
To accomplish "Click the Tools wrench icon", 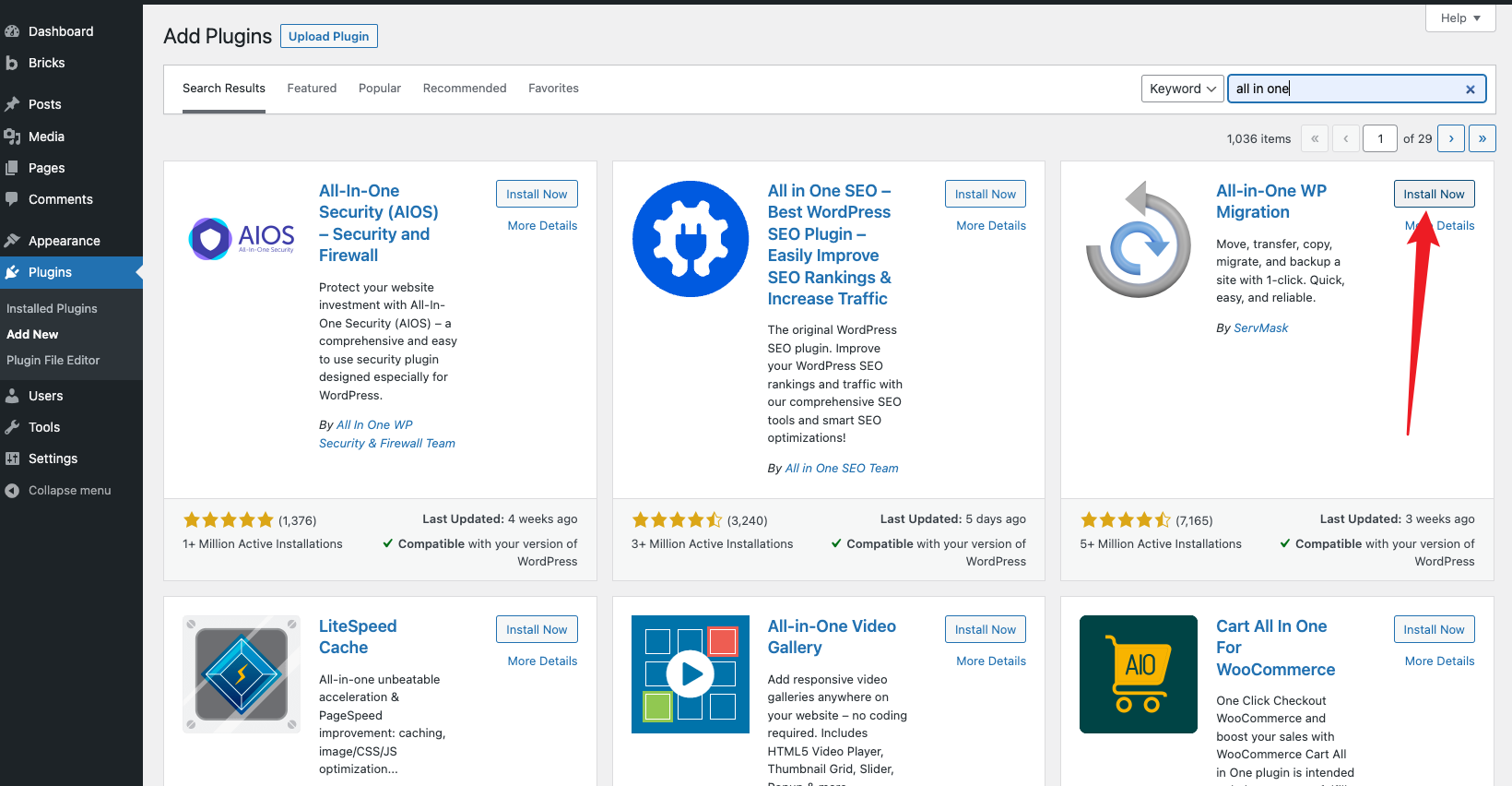I will click(12, 427).
